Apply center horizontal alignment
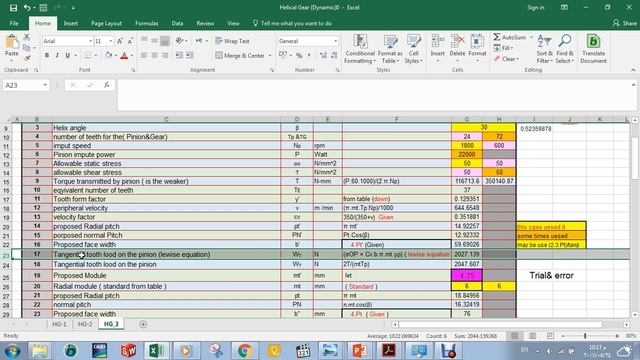This screenshot has height=360, width=640. click(154, 55)
